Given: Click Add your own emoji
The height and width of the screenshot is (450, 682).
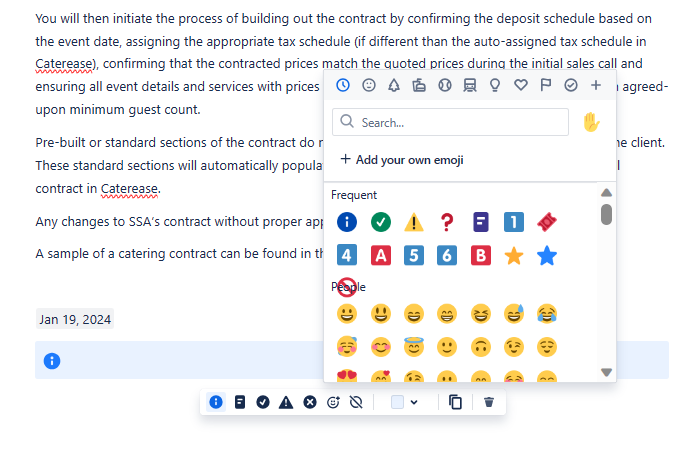Looking at the screenshot, I should point(402,160).
